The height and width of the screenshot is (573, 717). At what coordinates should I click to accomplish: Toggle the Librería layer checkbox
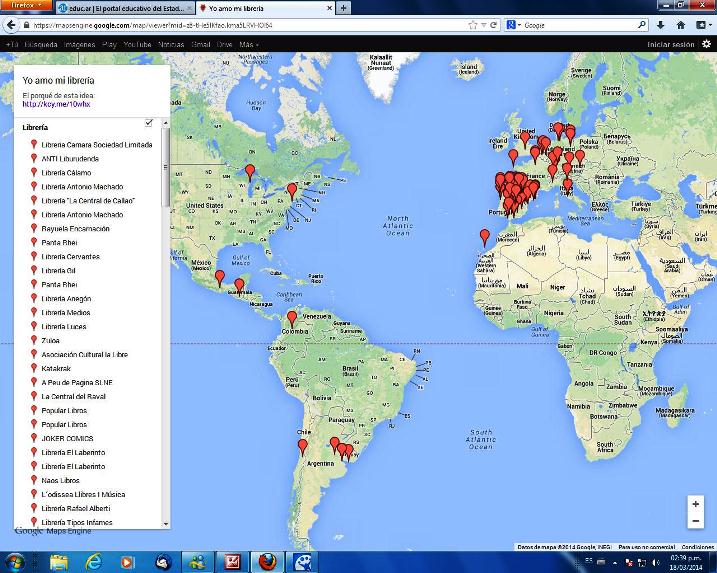click(149, 122)
